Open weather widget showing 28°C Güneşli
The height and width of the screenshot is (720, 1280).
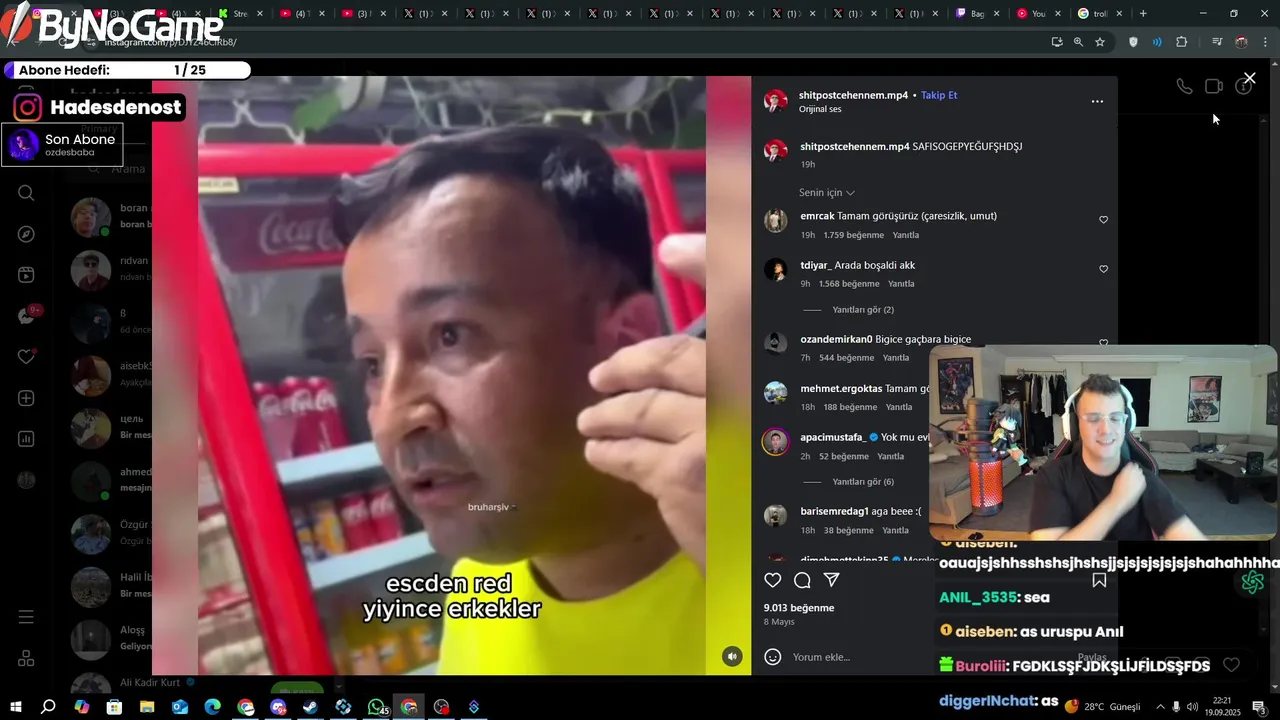[1103, 707]
